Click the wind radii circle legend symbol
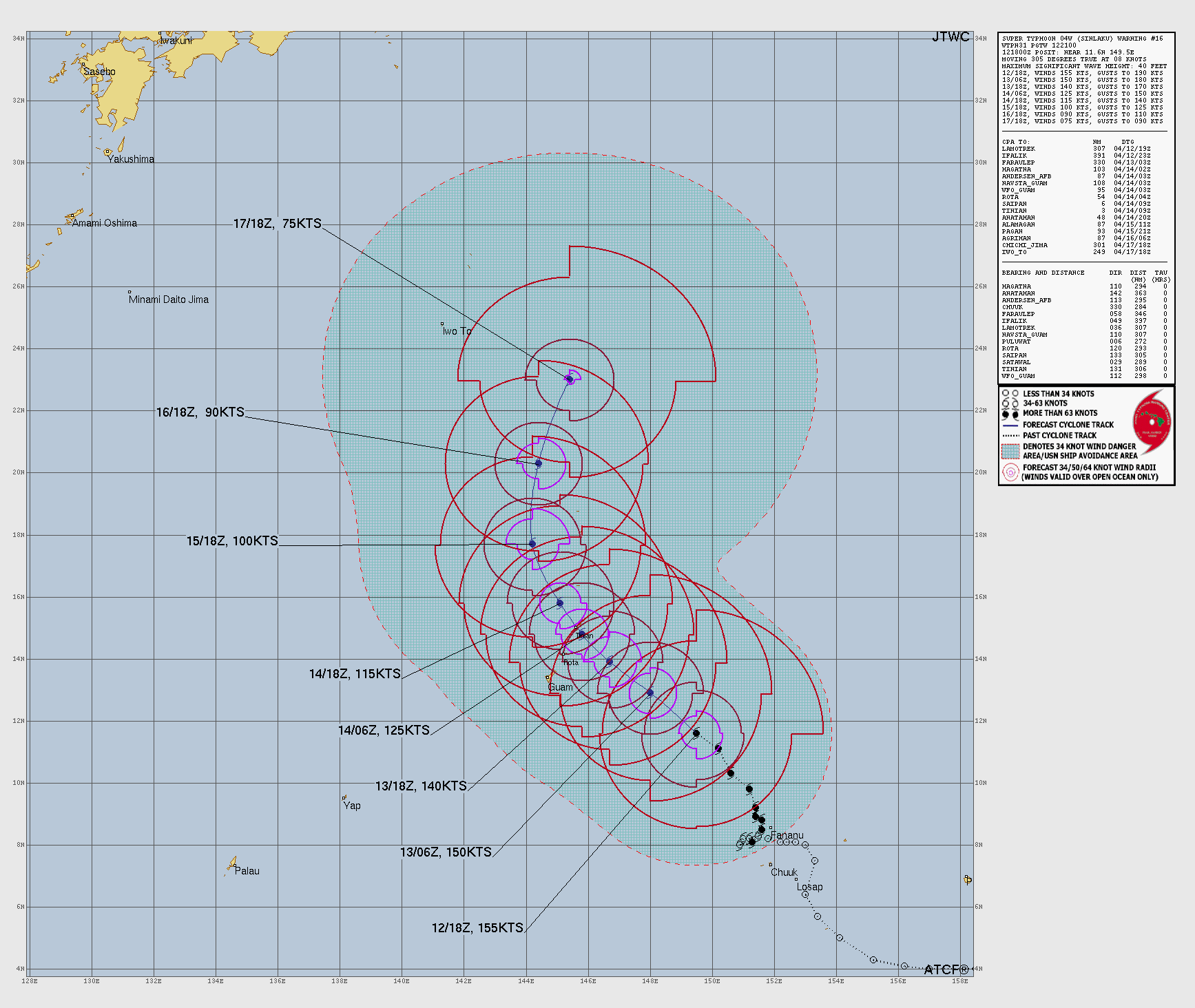This screenshot has width=1195, height=1008. click(1010, 472)
